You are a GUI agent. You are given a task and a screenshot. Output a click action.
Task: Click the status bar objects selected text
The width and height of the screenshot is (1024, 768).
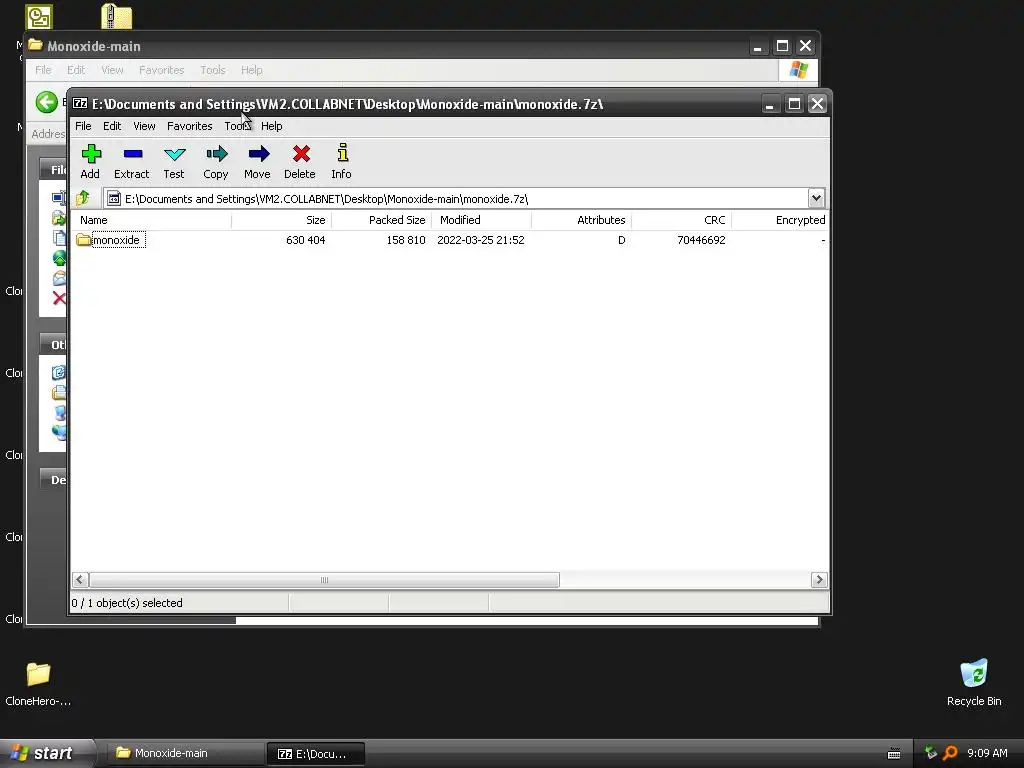pyautogui.click(x=127, y=603)
